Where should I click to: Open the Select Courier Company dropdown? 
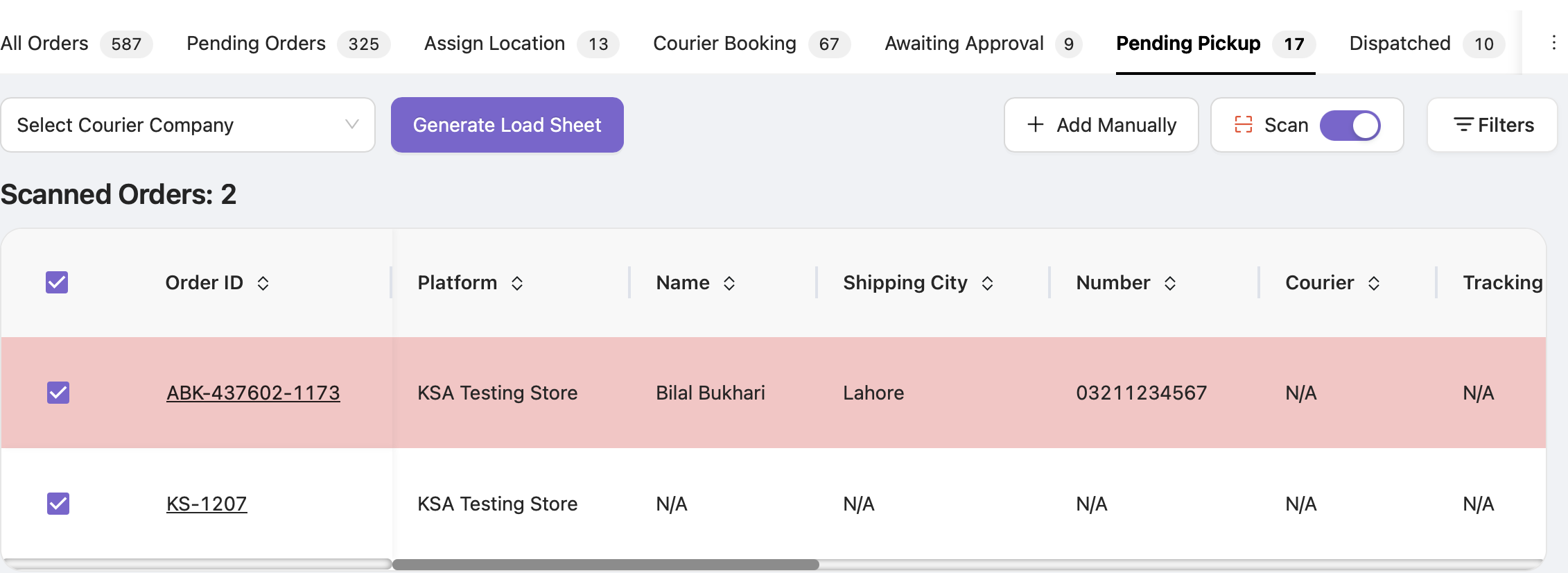(x=188, y=125)
